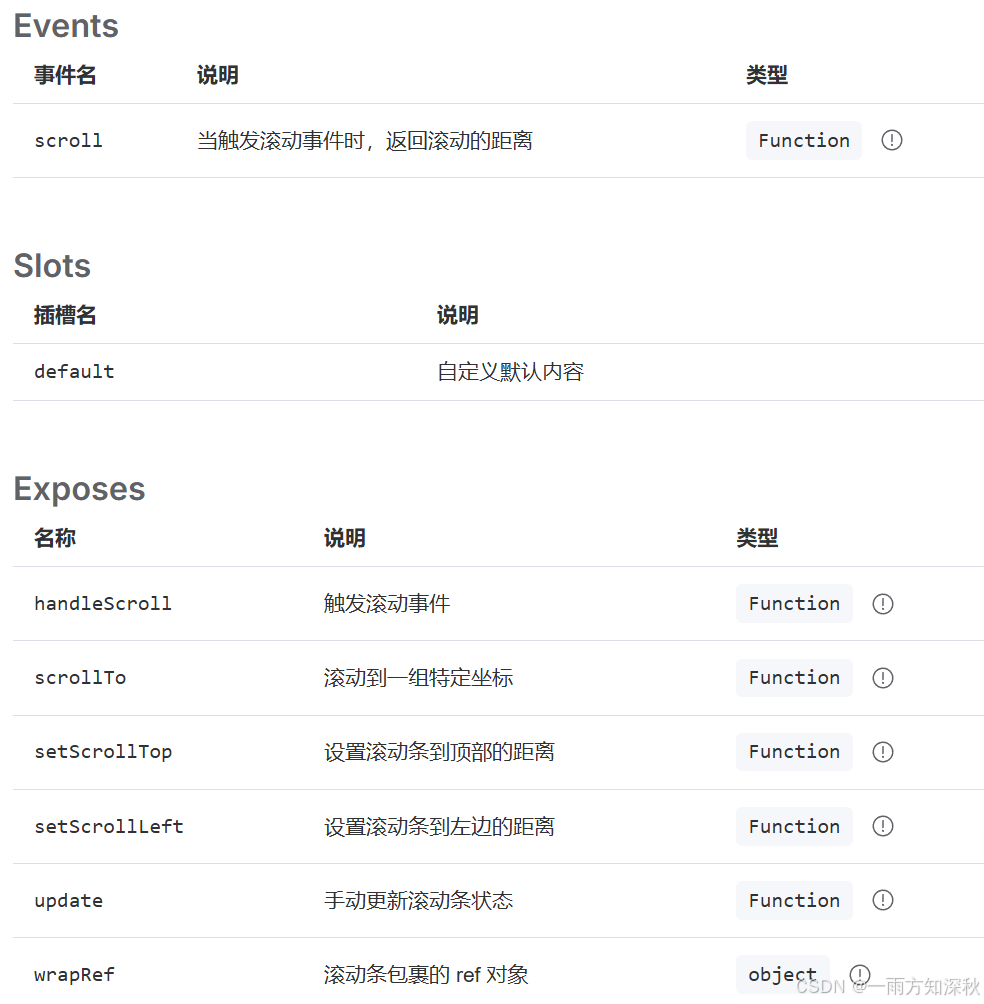Image resolution: width=984 pixels, height=1004 pixels.
Task: Select the scroll event name
Action: [69, 141]
